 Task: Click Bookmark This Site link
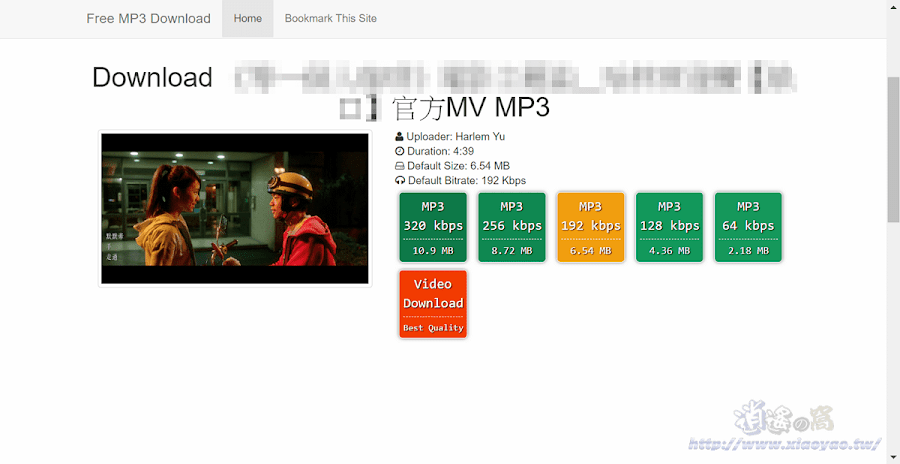pos(331,18)
